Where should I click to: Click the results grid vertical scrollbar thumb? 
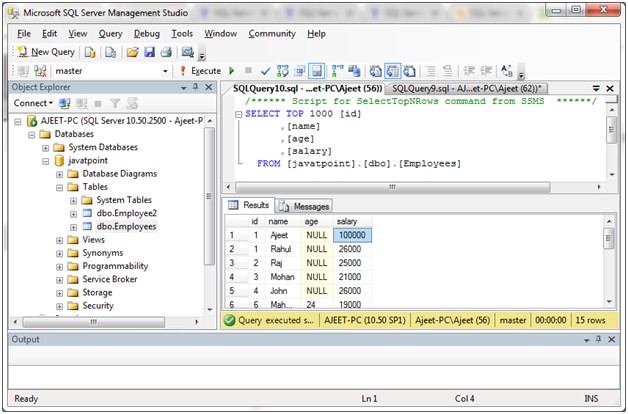coord(609,239)
